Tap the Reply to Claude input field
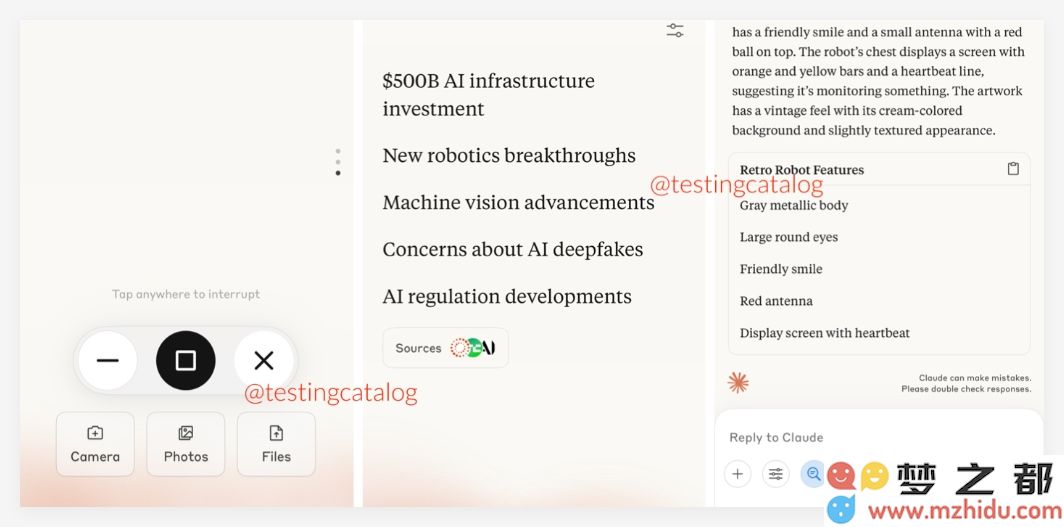1064x527 pixels. point(879,437)
